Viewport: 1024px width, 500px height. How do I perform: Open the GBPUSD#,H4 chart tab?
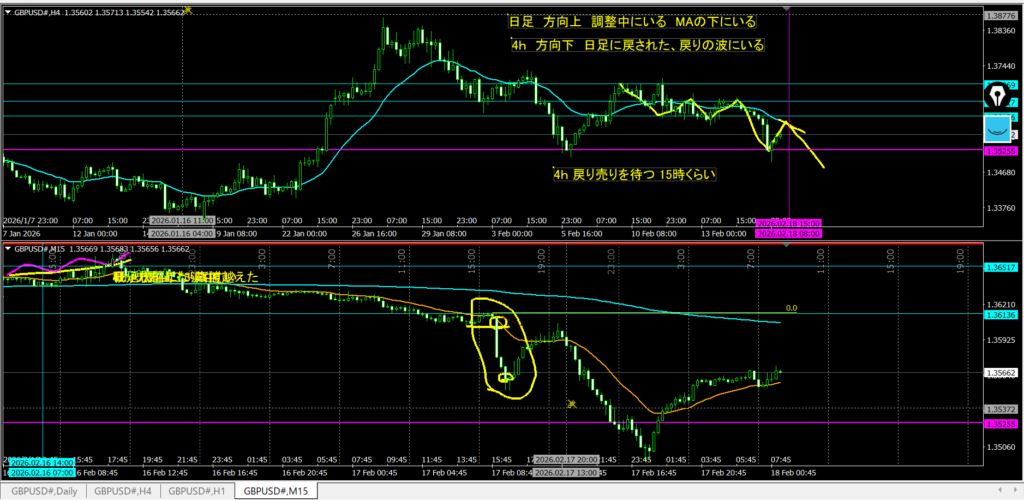pyautogui.click(x=123, y=491)
